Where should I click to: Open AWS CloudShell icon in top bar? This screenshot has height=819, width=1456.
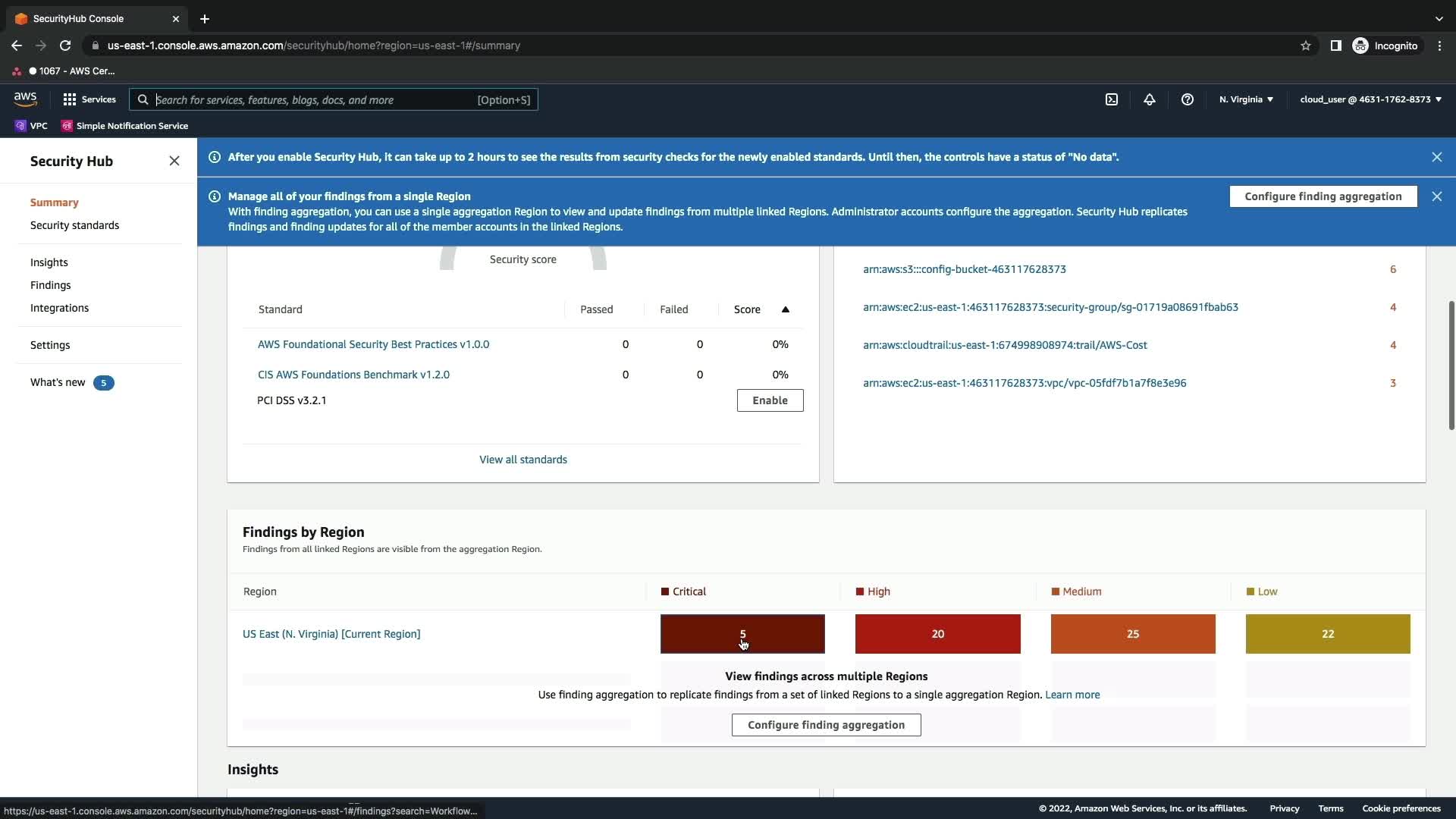1112,99
